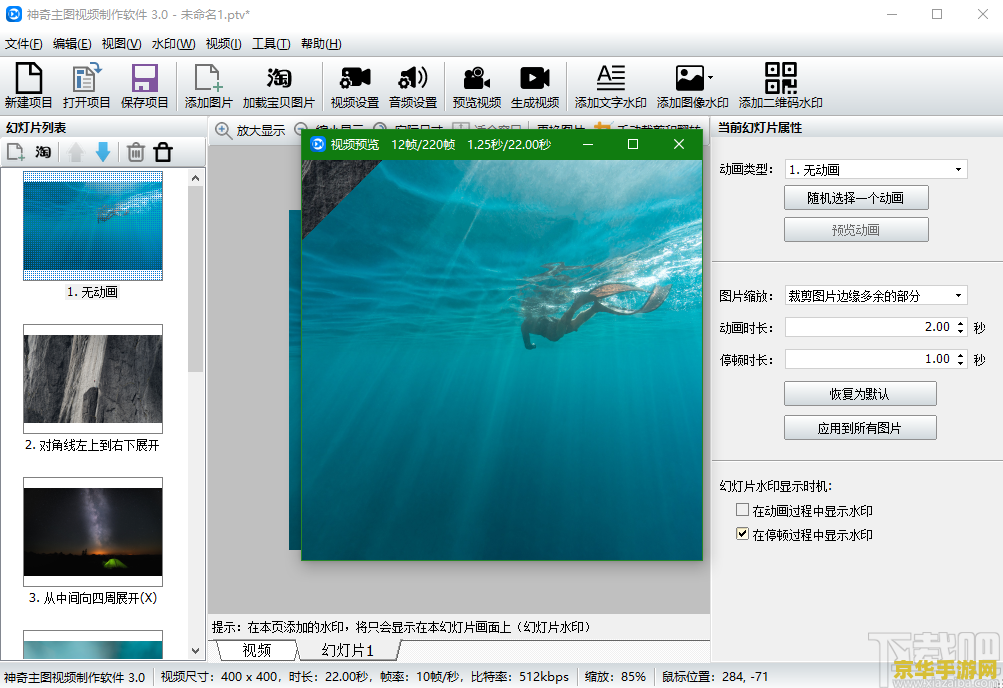Open the 动画类型 dropdown
Image resolution: width=1003 pixels, height=688 pixels.
point(876,169)
